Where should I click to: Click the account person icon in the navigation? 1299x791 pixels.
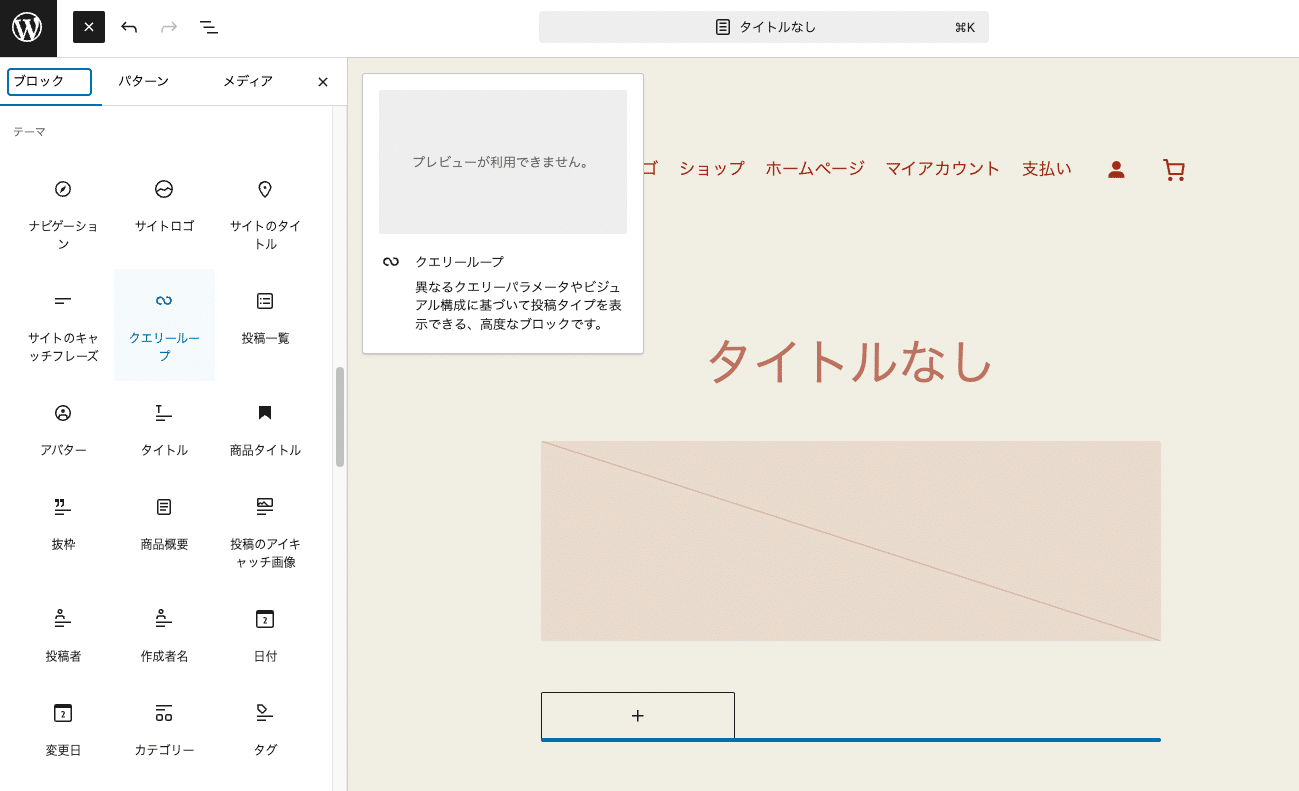pyautogui.click(x=1115, y=169)
